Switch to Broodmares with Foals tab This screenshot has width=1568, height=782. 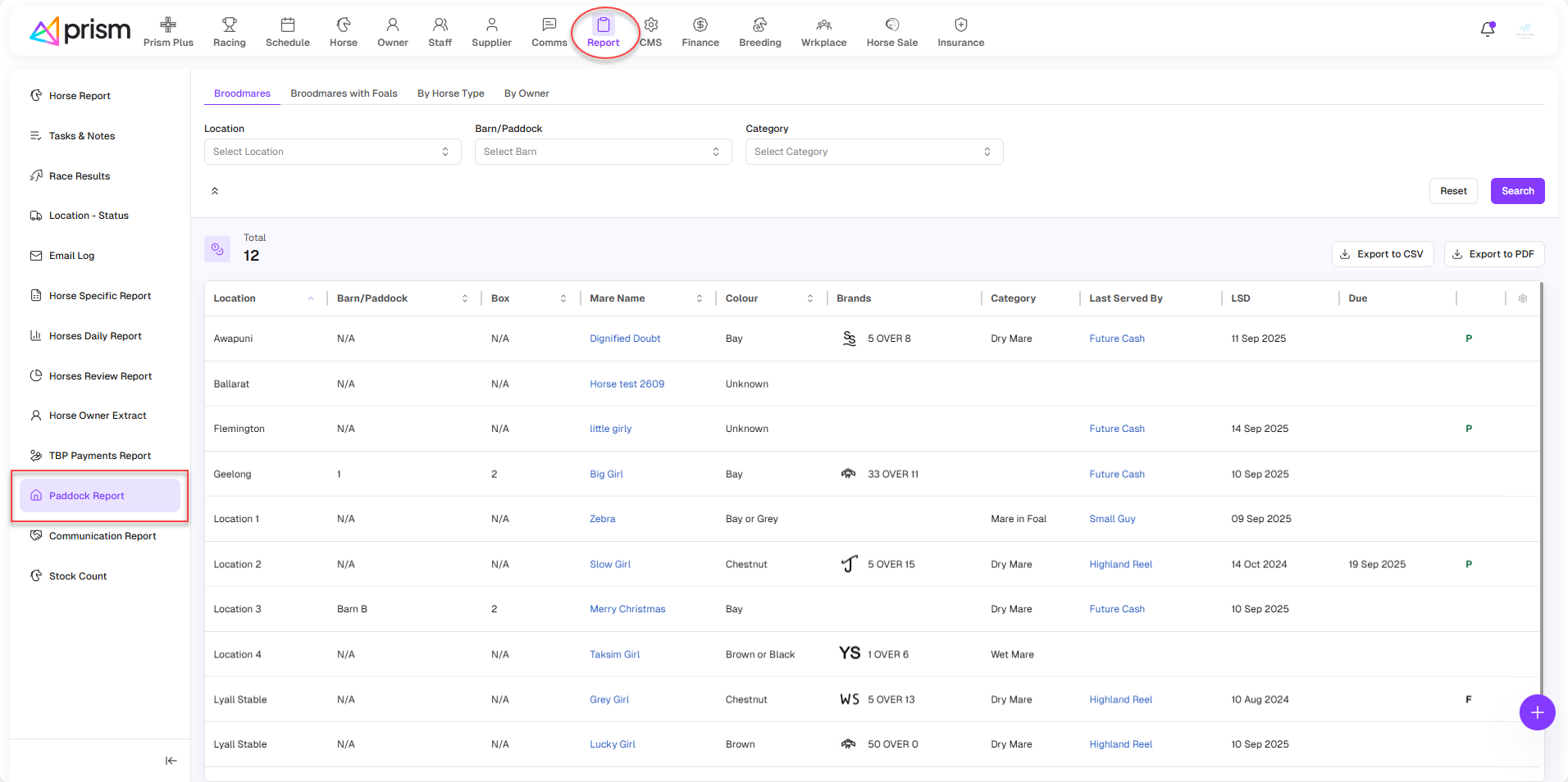344,93
